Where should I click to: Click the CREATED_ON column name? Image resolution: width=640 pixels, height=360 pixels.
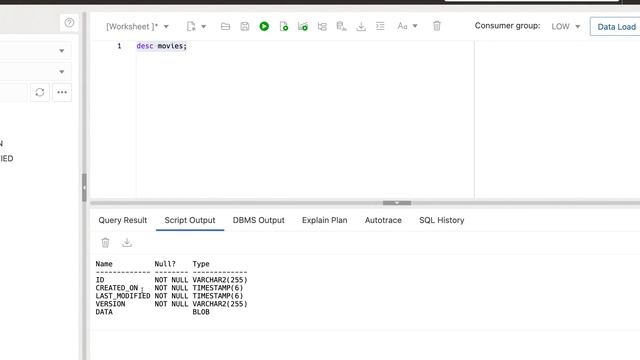pos(117,288)
